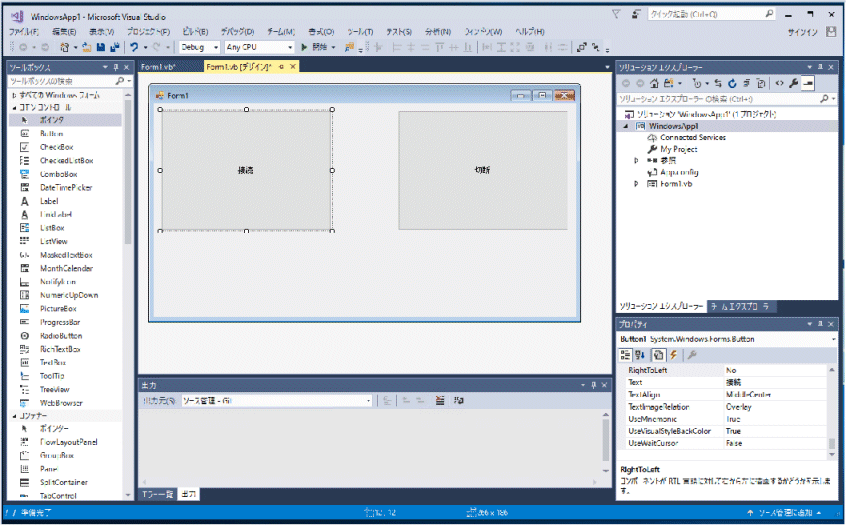Open the Edit menu
The width and height of the screenshot is (846, 525).
tap(64, 32)
